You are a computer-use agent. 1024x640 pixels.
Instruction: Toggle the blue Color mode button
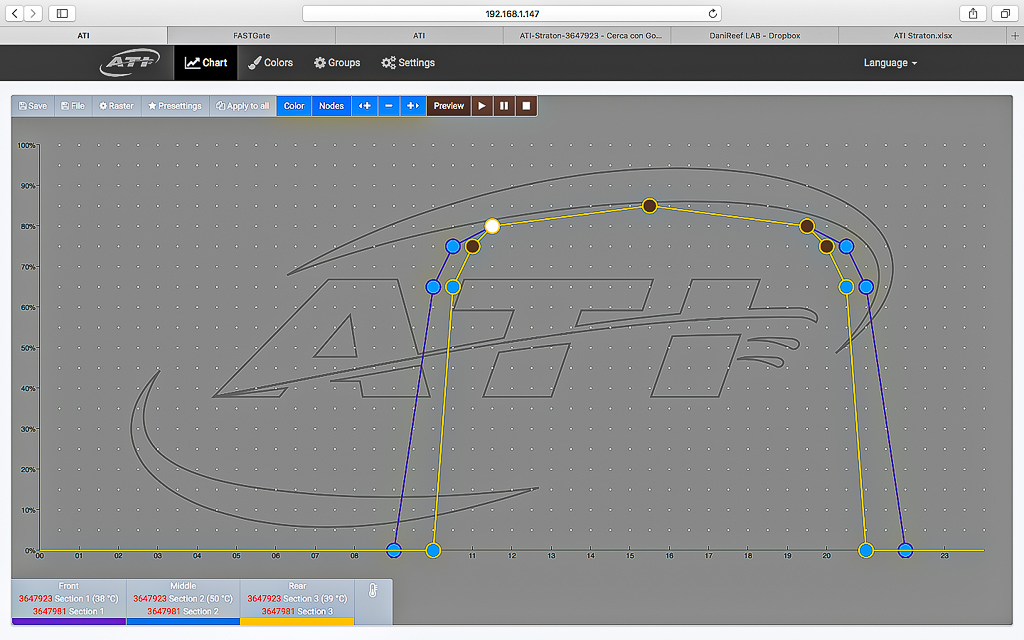[294, 106]
